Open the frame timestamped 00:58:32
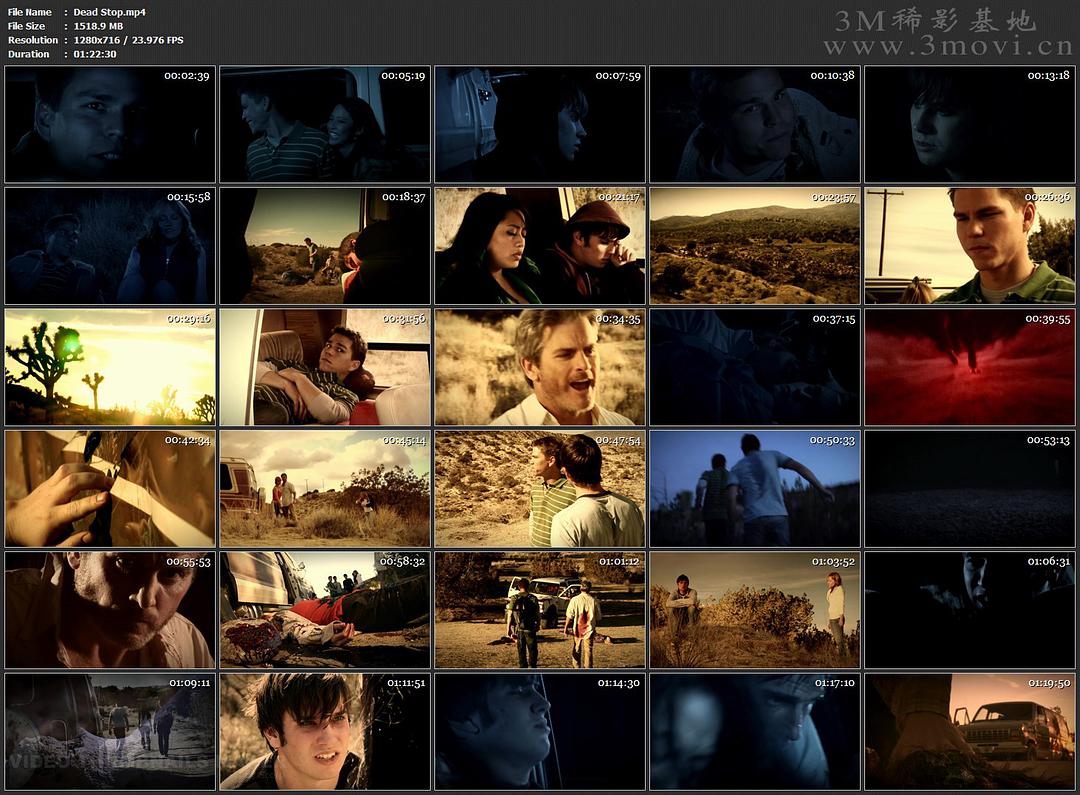 pos(325,610)
